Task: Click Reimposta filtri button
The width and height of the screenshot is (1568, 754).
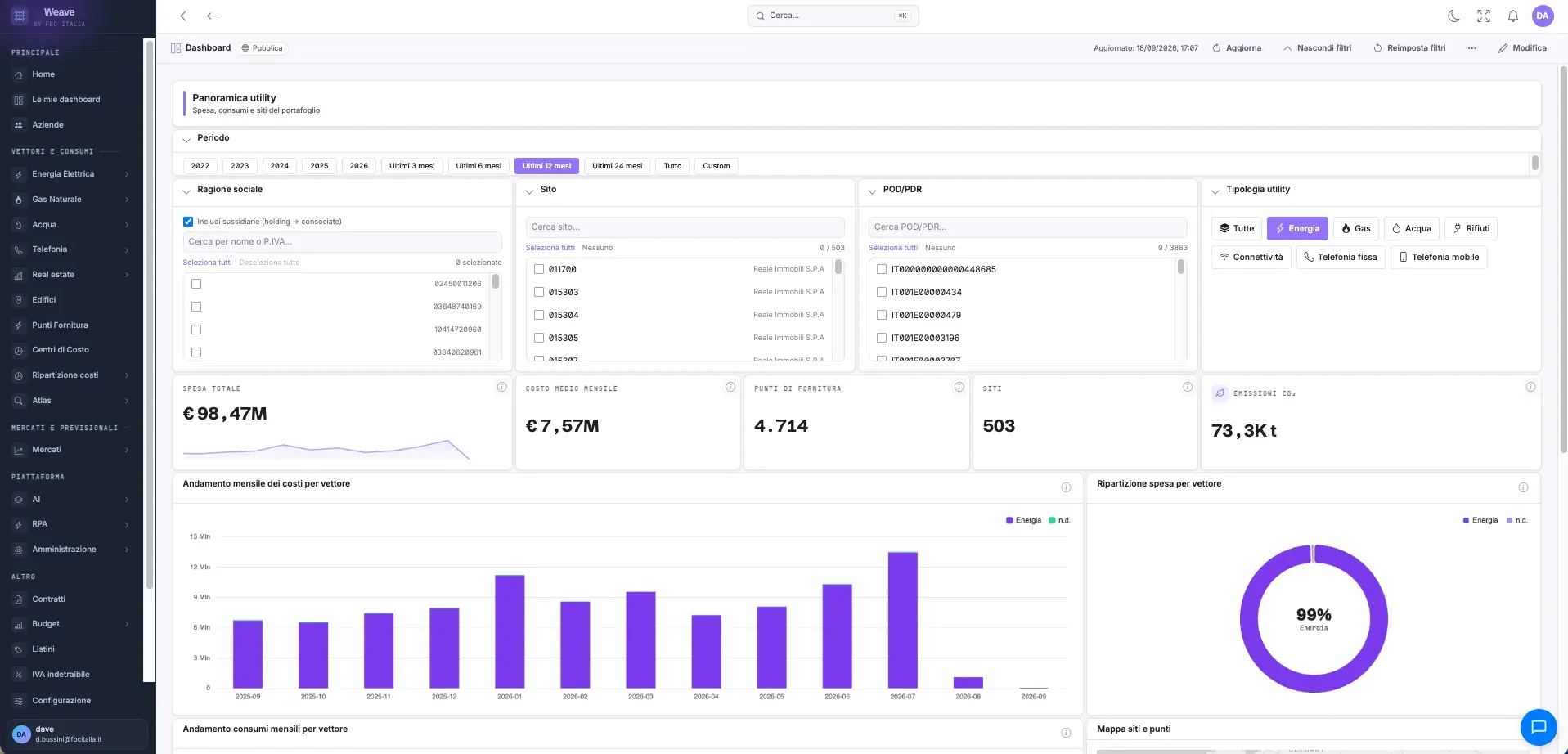Action: click(x=1409, y=48)
